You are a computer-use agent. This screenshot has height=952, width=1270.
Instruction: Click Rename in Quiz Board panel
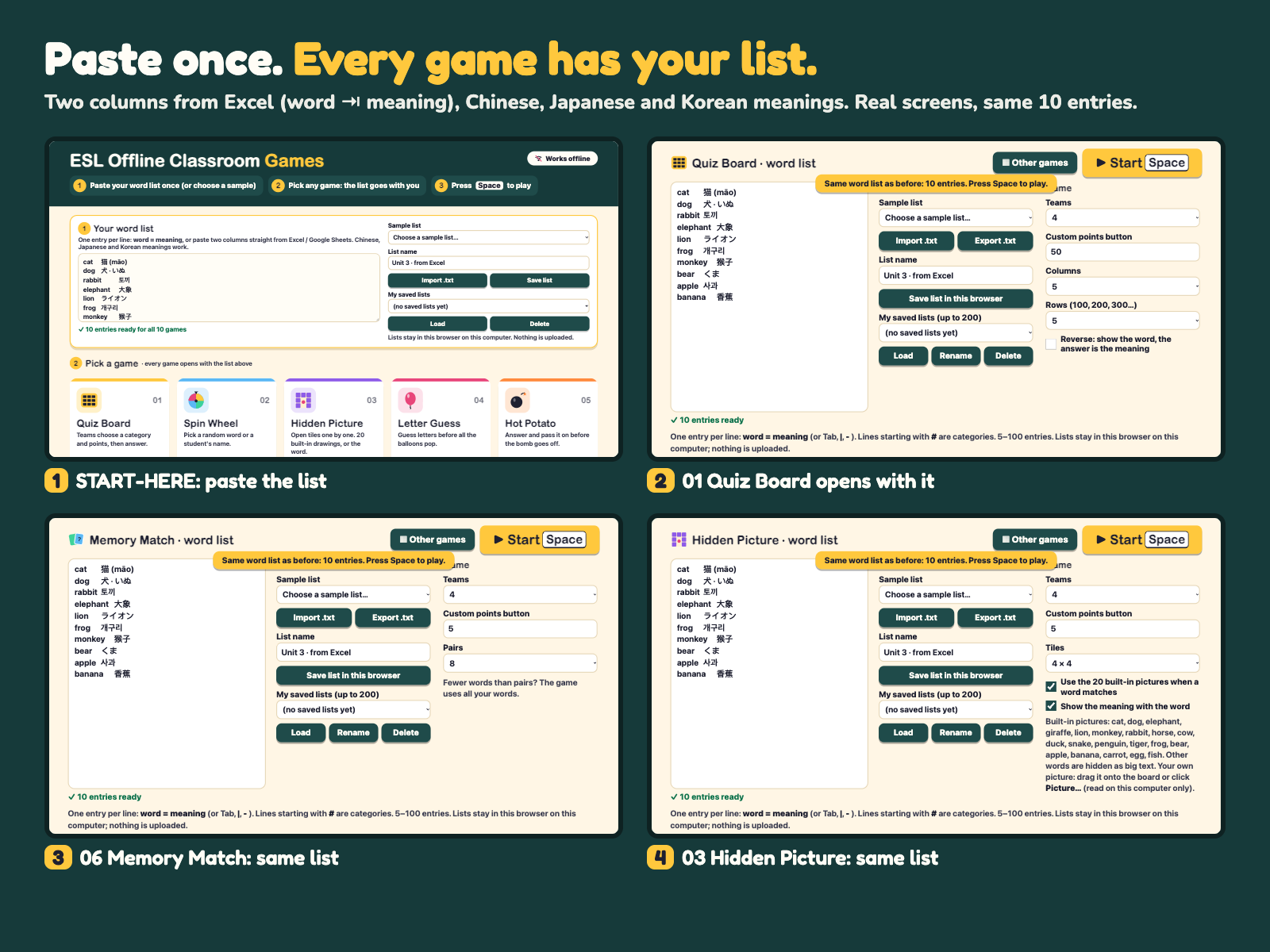[x=956, y=355]
